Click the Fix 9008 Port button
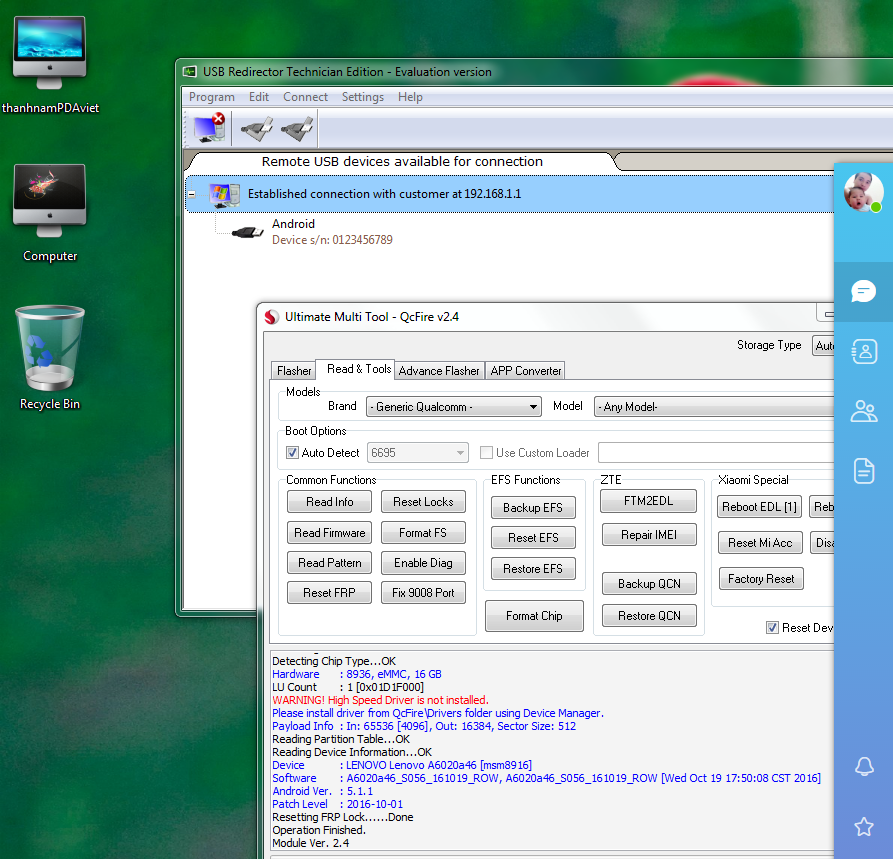This screenshot has height=859, width=893. pos(423,592)
